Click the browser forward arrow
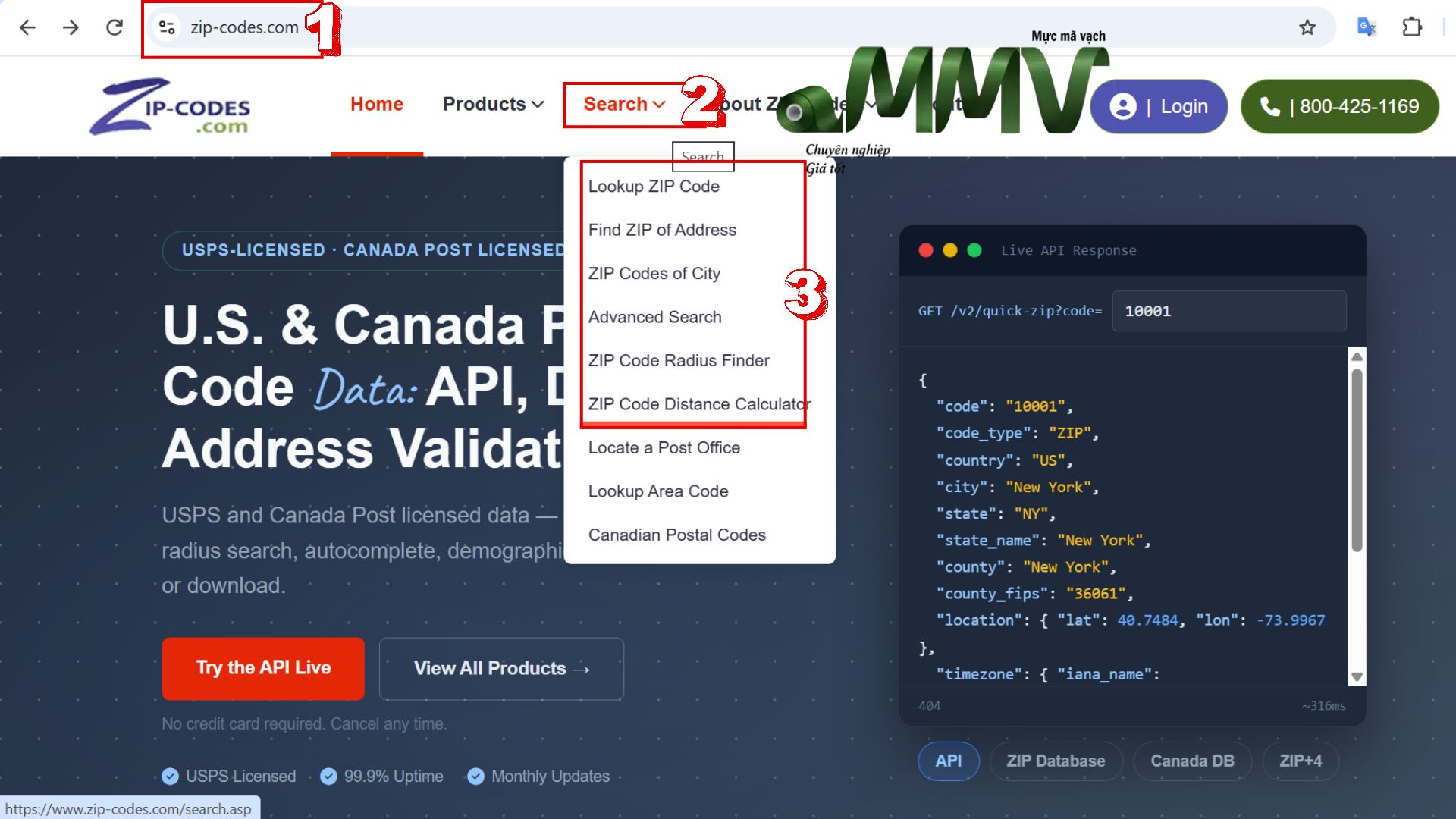Image resolution: width=1456 pixels, height=819 pixels. [x=71, y=28]
